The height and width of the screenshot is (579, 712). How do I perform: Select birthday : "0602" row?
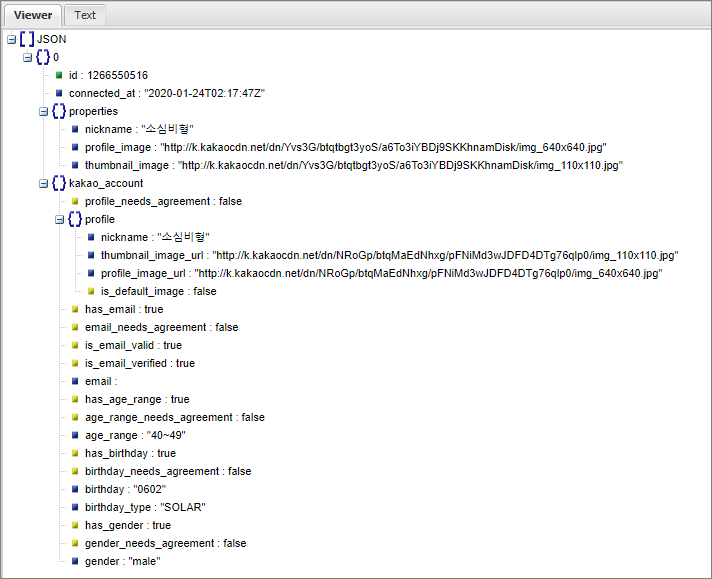(x=125, y=490)
